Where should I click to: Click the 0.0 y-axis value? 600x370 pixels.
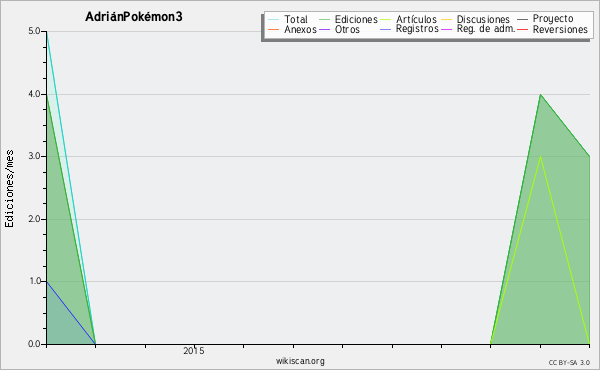(34, 344)
